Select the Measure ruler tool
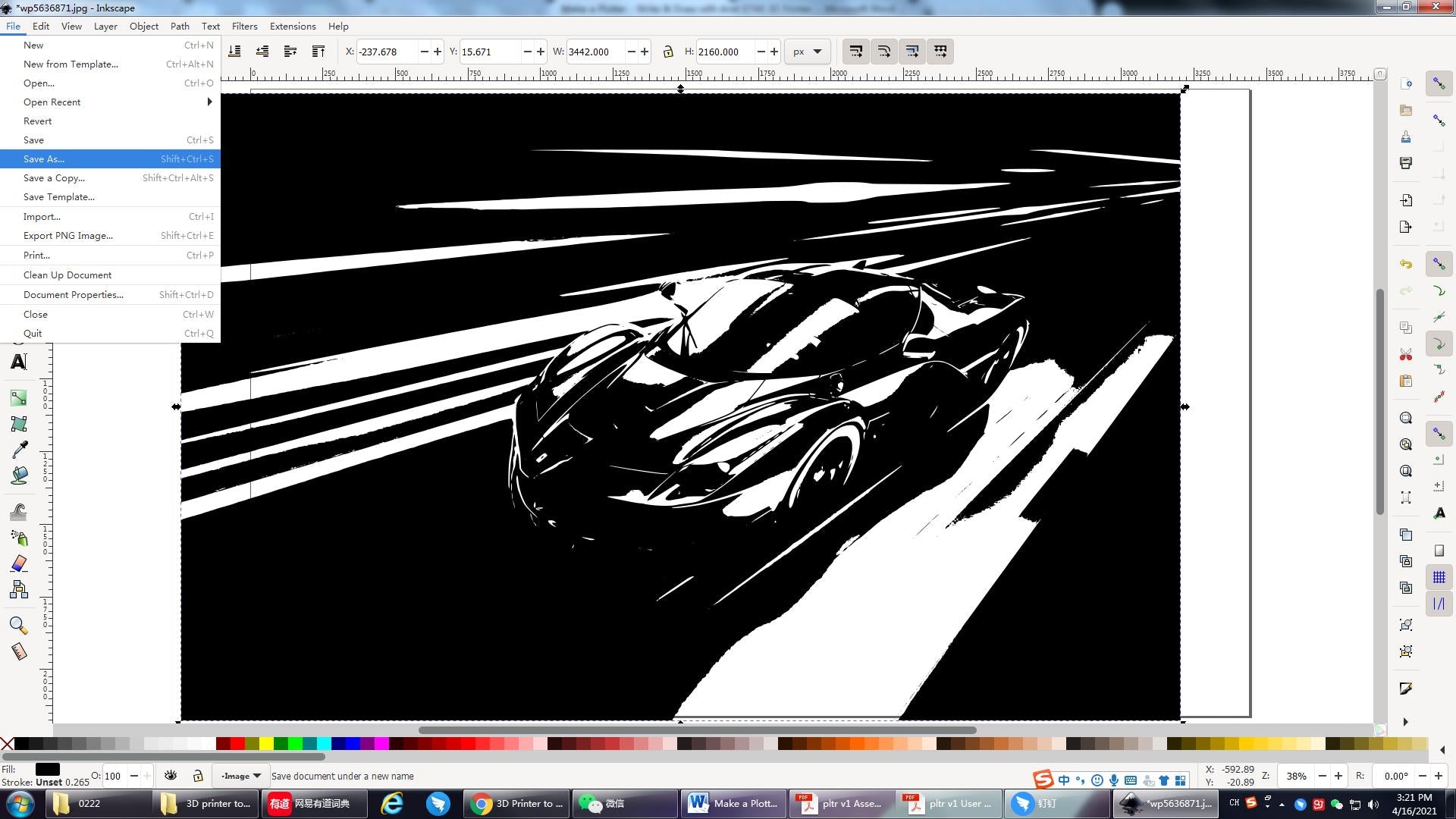The width and height of the screenshot is (1456, 819). 18,651
